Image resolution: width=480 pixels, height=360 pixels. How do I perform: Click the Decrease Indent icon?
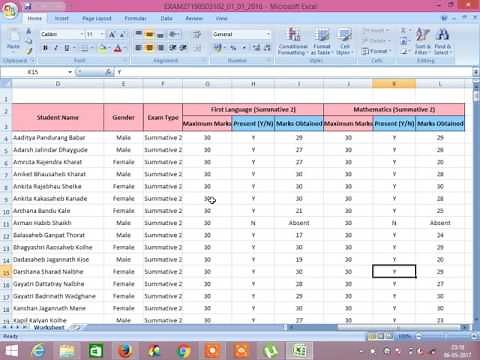click(x=173, y=48)
